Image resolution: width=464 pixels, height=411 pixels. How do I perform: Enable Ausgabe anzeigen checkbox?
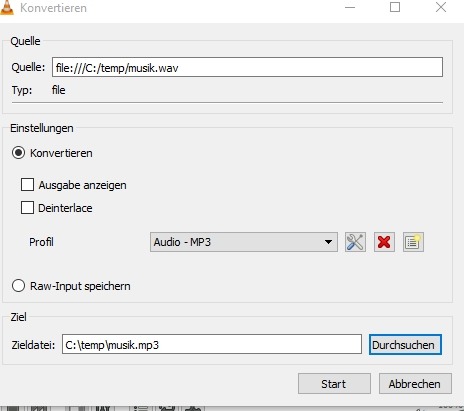coord(27,184)
